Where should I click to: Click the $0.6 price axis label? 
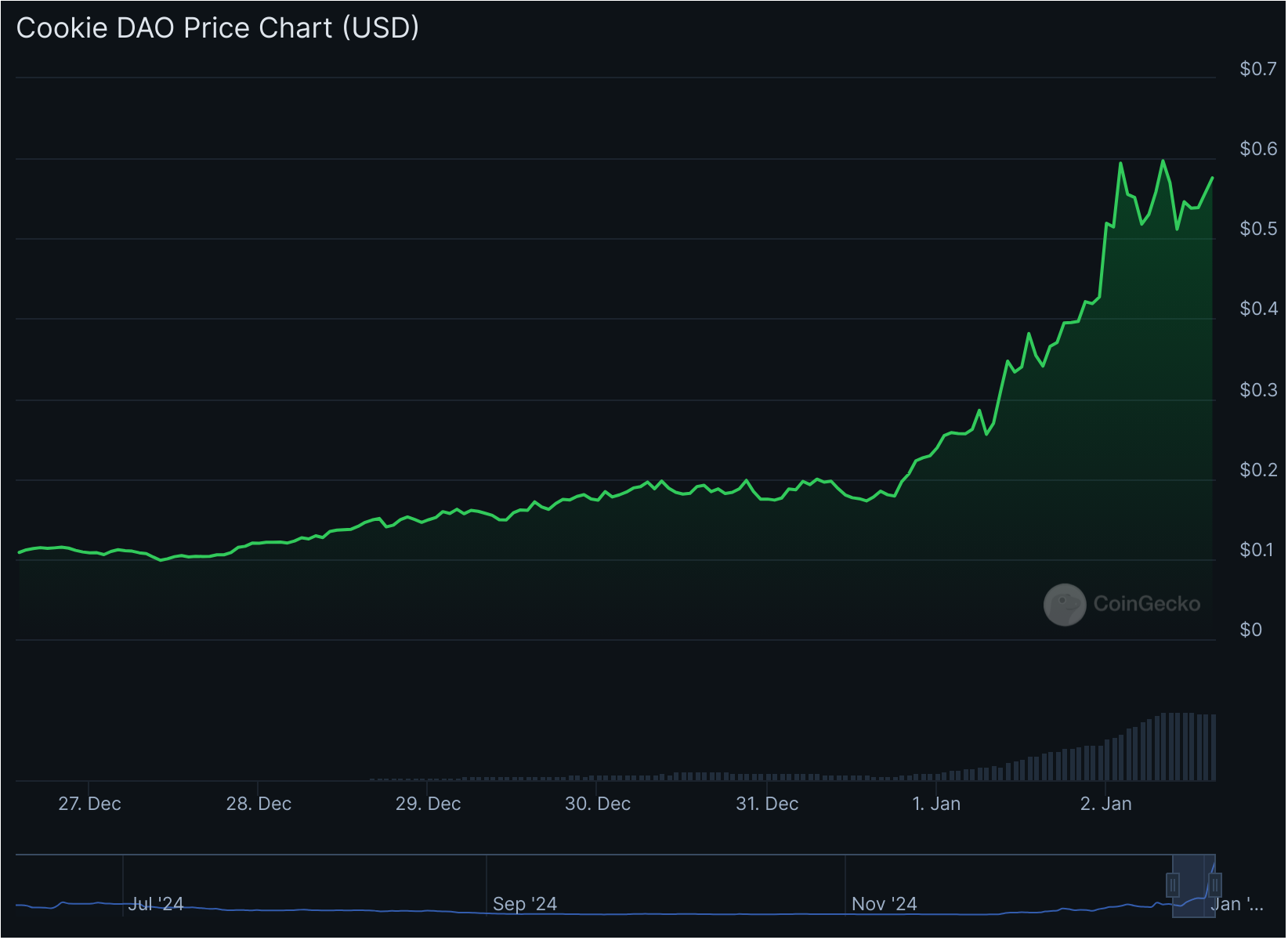[1258, 149]
